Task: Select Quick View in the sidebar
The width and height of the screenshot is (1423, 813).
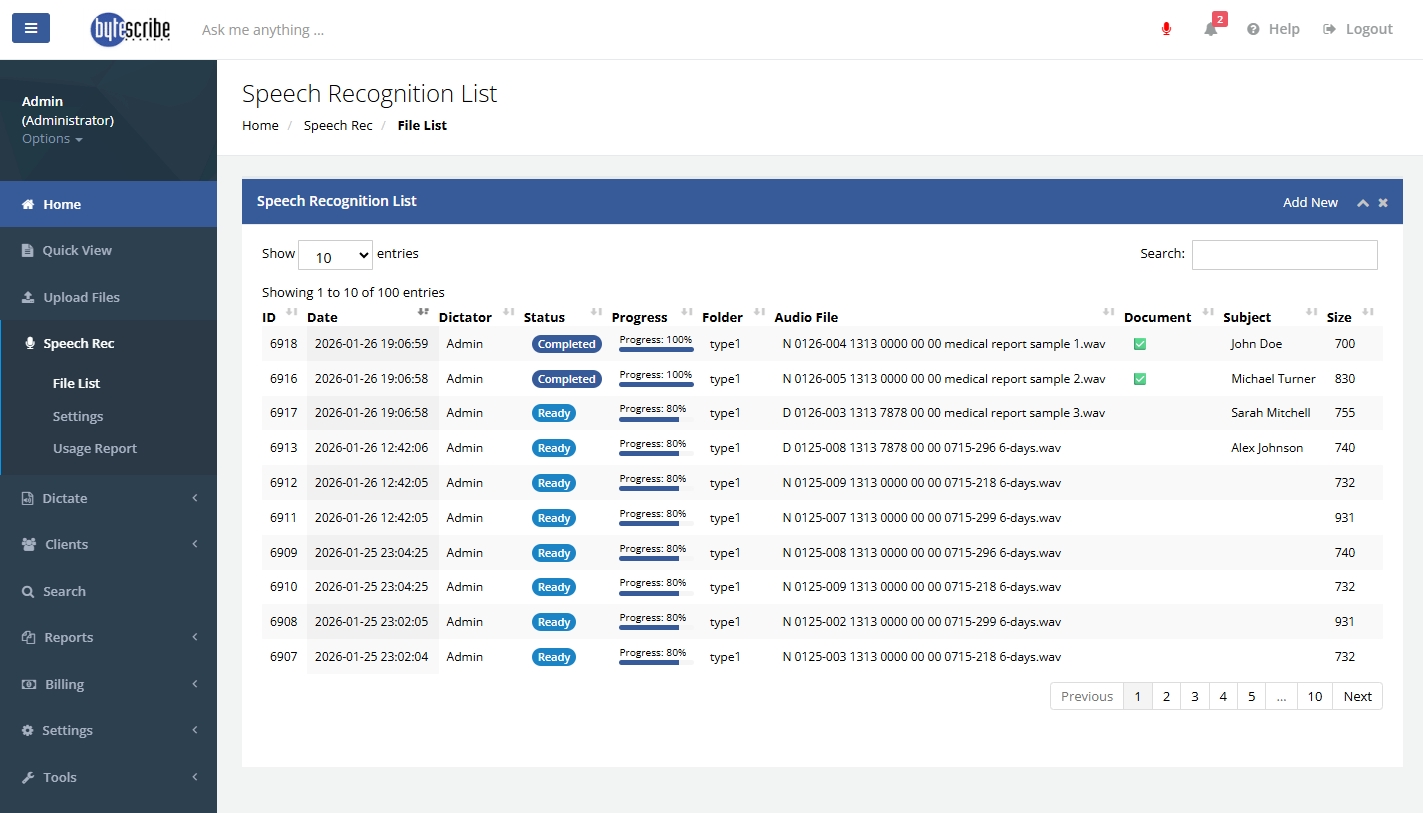Action: coord(76,251)
